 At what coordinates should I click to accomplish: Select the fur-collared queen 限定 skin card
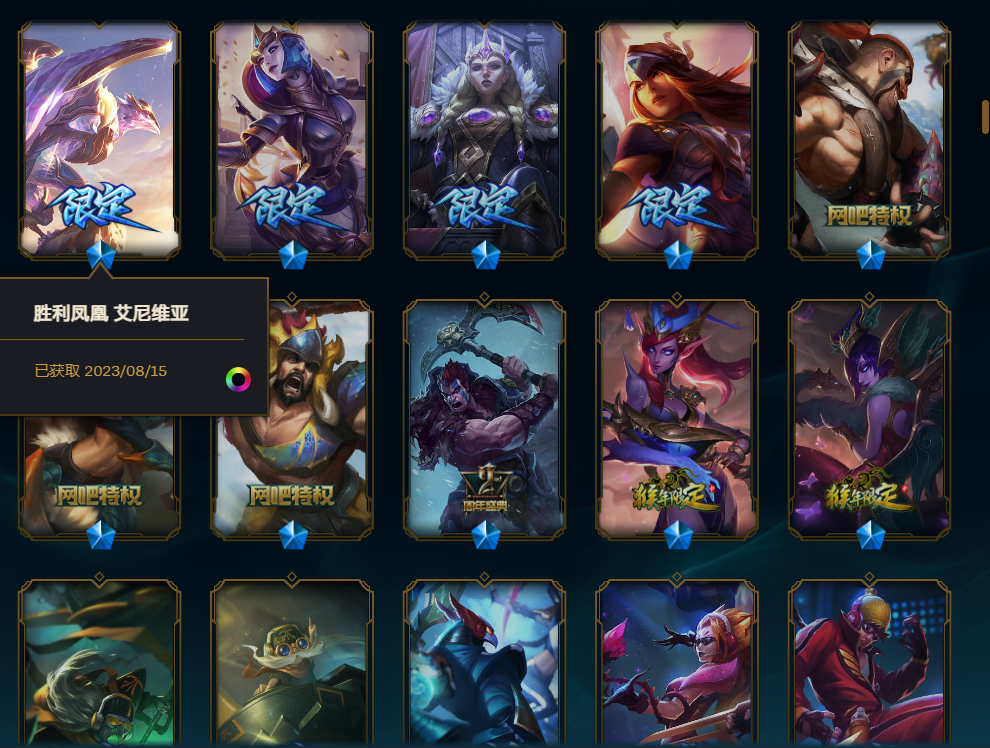485,139
